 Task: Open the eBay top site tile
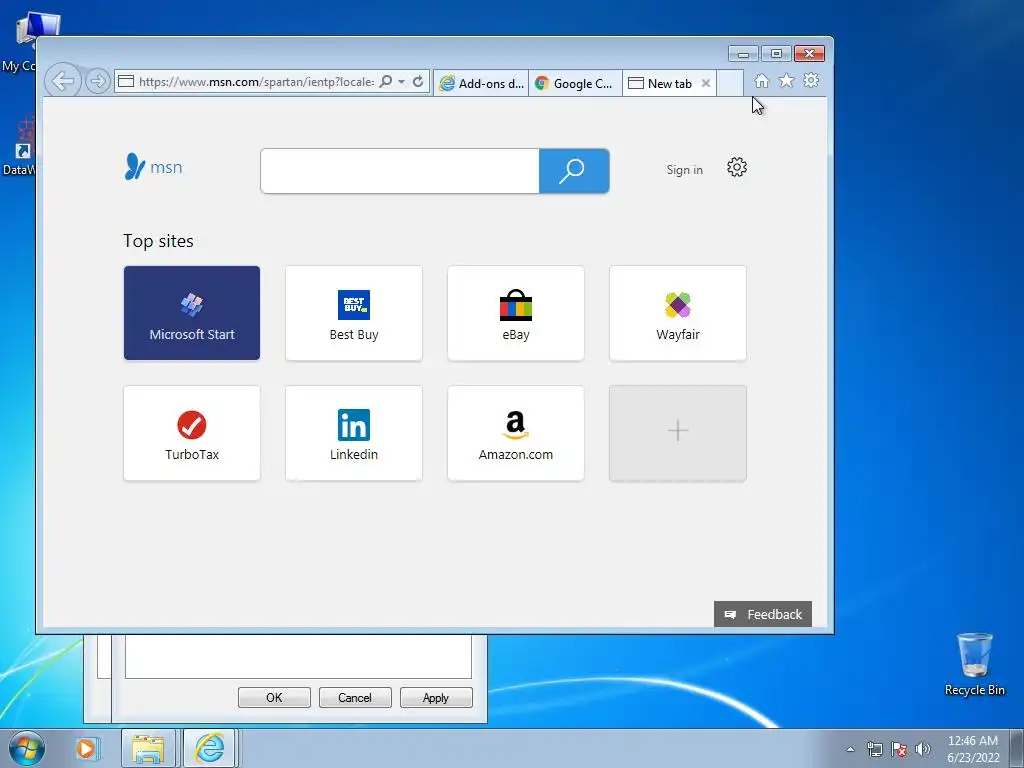516,313
